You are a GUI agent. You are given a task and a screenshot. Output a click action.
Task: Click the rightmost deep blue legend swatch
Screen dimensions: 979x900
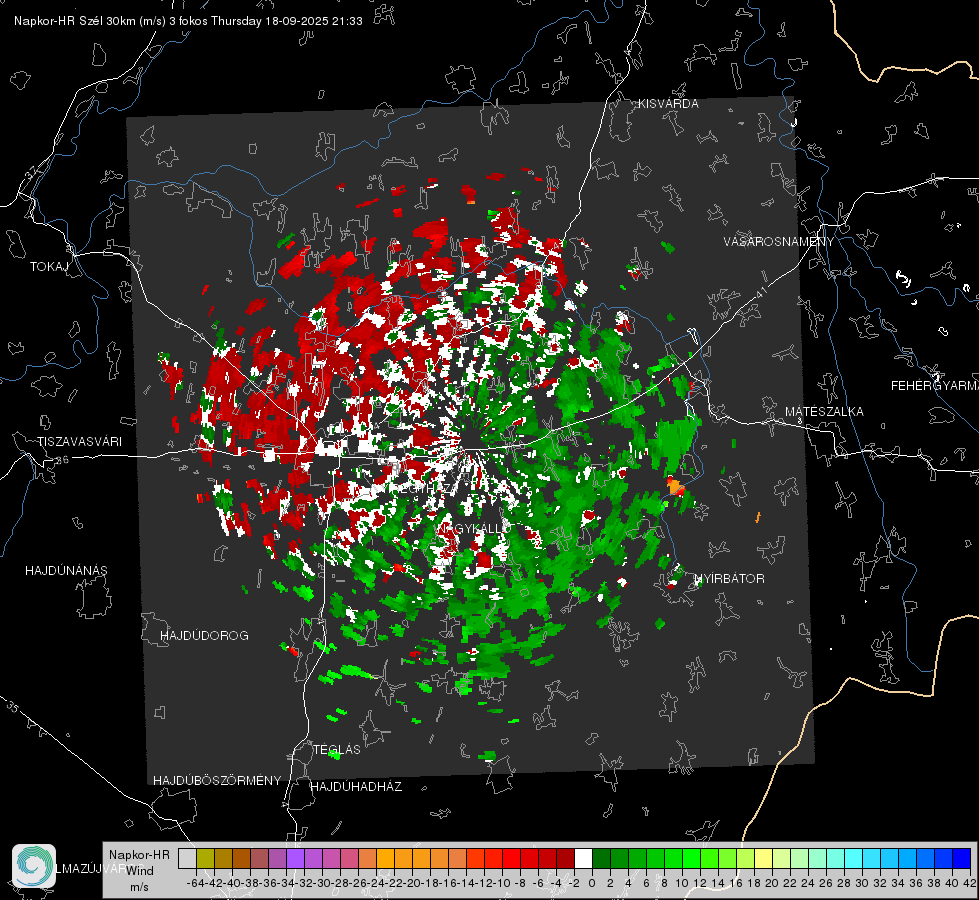962,859
